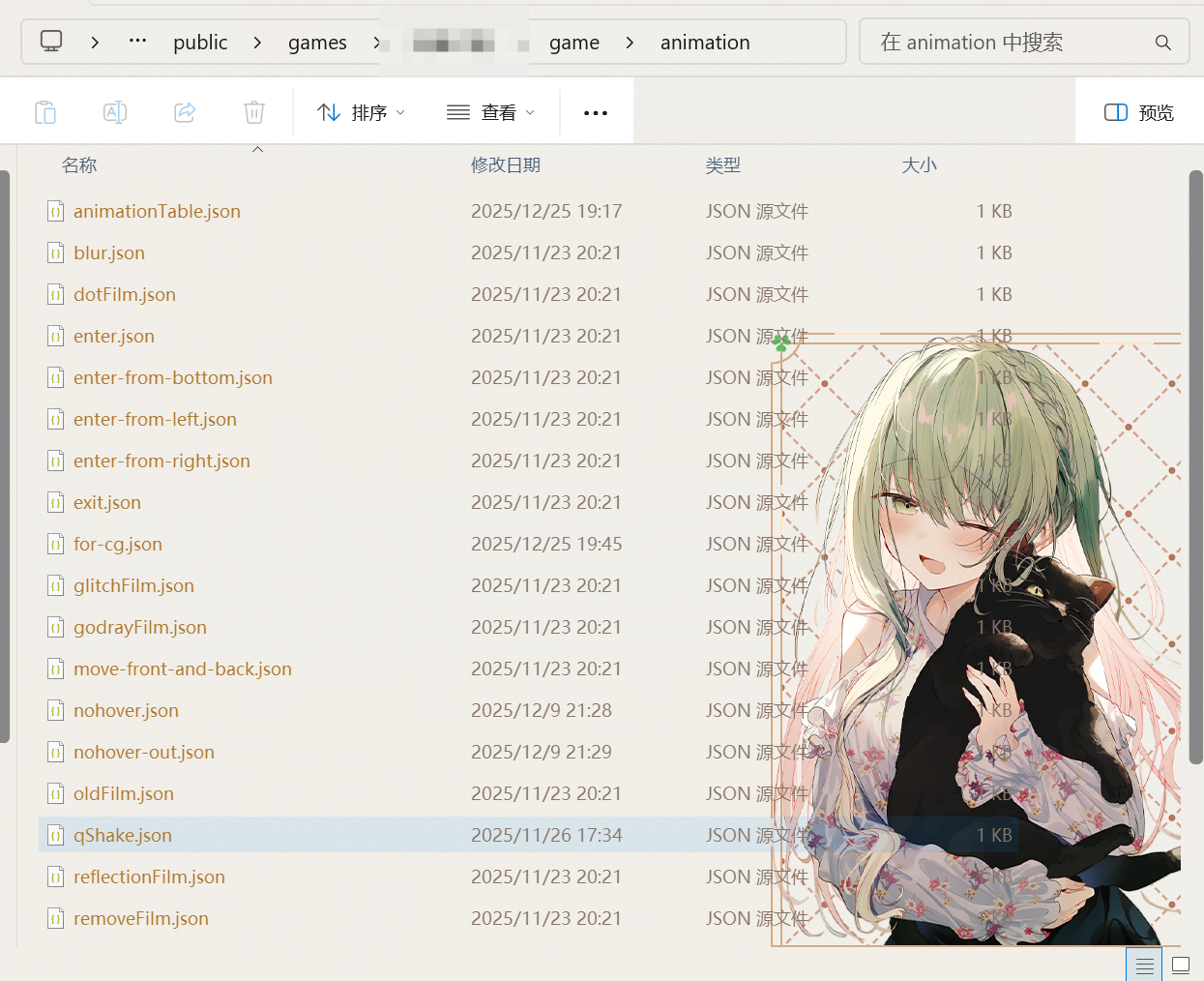Click the This PC monitor icon in address bar
Viewport: 1204px width, 981px height.
point(51,42)
